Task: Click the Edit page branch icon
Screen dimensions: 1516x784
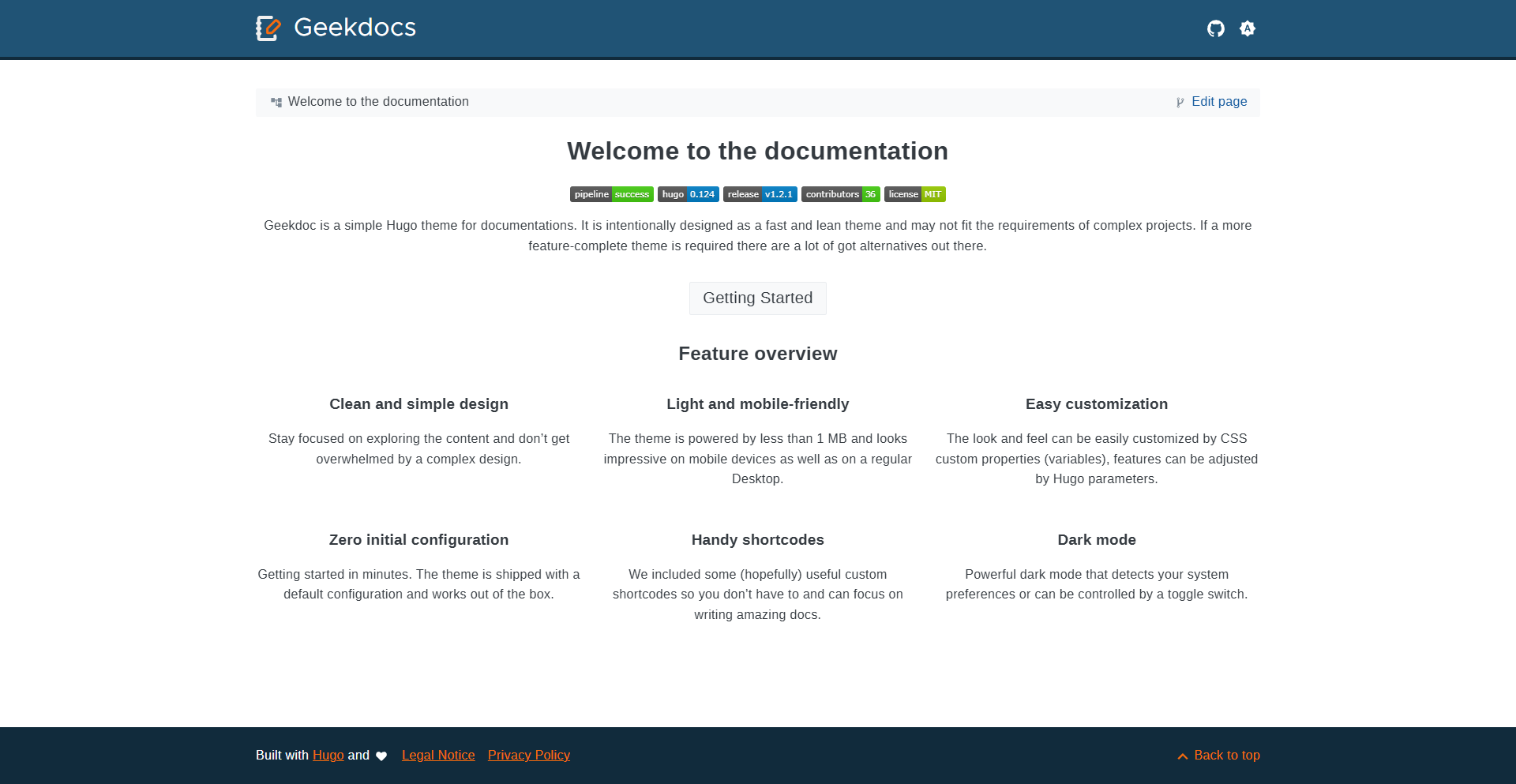Action: [x=1180, y=102]
